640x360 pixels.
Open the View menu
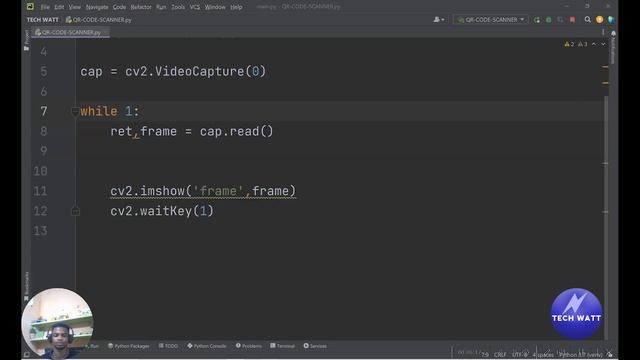[x=74, y=7]
